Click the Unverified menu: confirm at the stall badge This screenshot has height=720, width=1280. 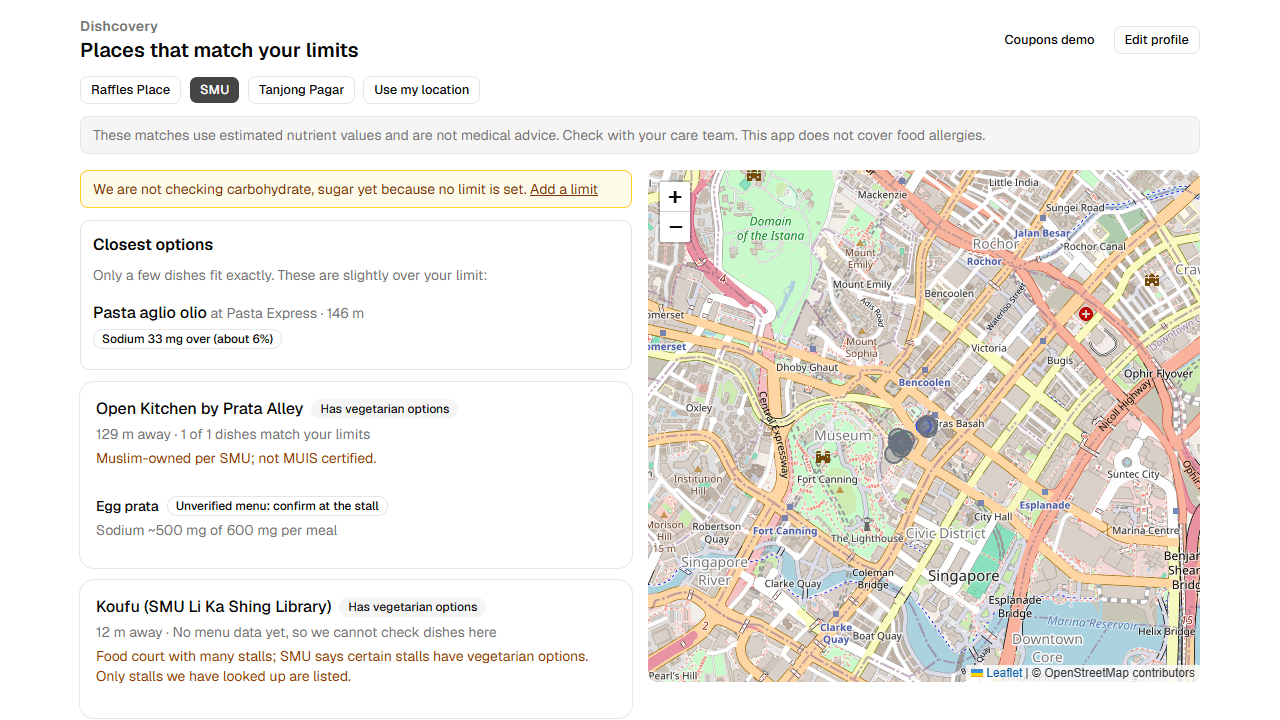point(277,506)
